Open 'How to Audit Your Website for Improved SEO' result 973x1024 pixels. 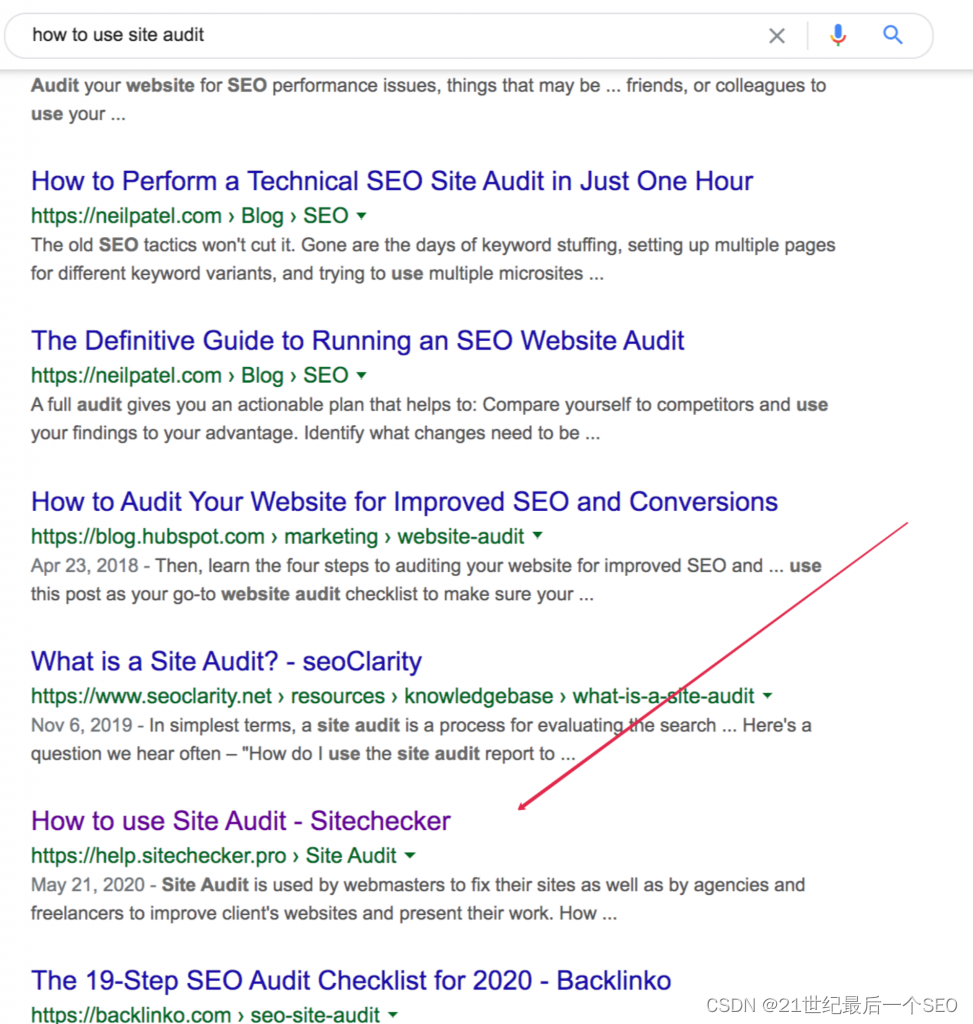pyautogui.click(x=404, y=502)
